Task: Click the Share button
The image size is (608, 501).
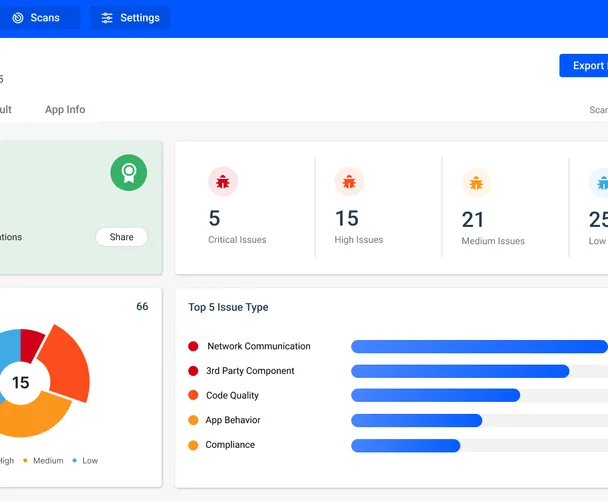Action: pyautogui.click(x=121, y=237)
